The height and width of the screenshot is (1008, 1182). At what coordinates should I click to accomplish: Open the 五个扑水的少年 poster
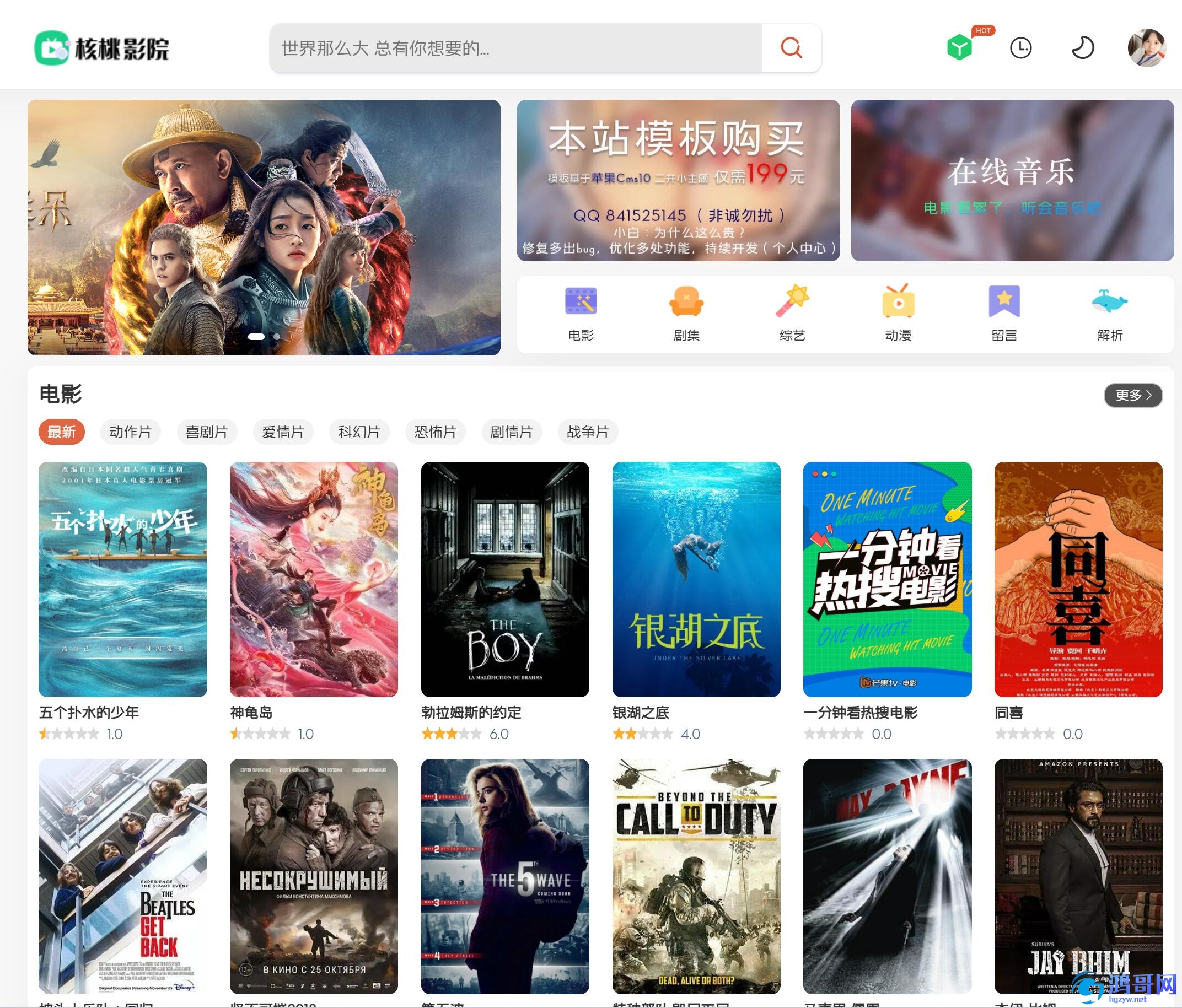[122, 579]
